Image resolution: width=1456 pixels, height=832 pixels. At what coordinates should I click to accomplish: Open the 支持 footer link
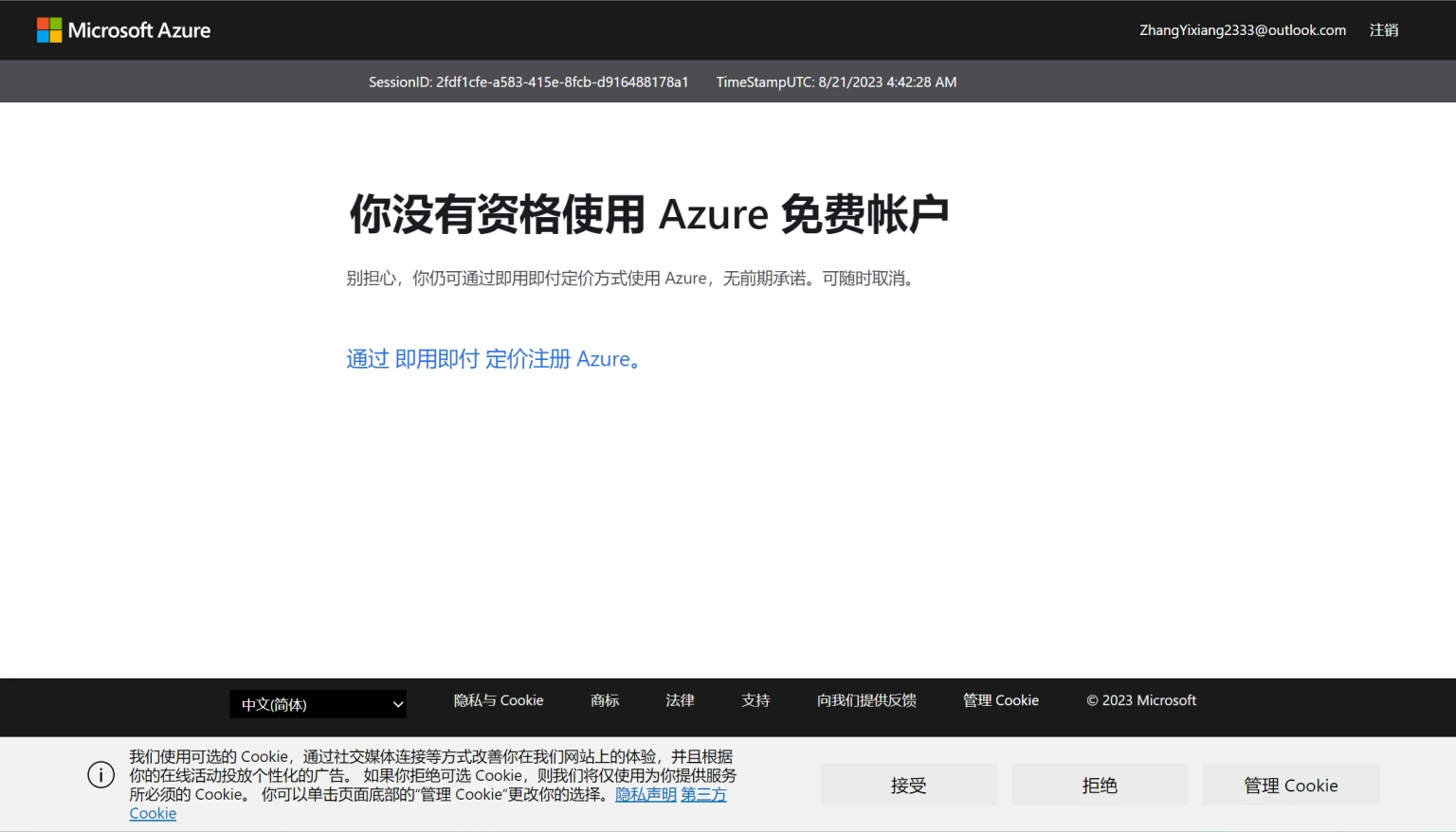[x=755, y=700]
